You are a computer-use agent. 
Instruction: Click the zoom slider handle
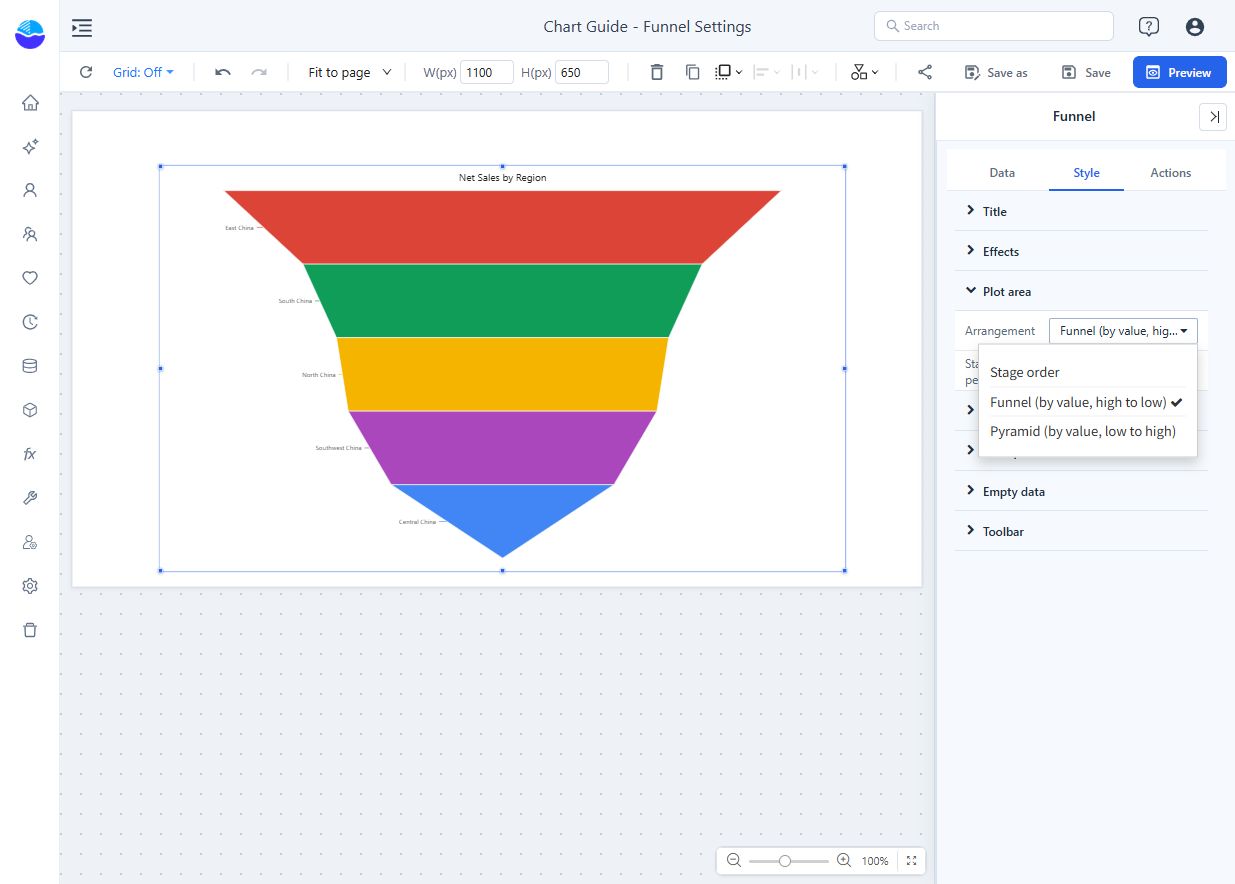point(785,860)
